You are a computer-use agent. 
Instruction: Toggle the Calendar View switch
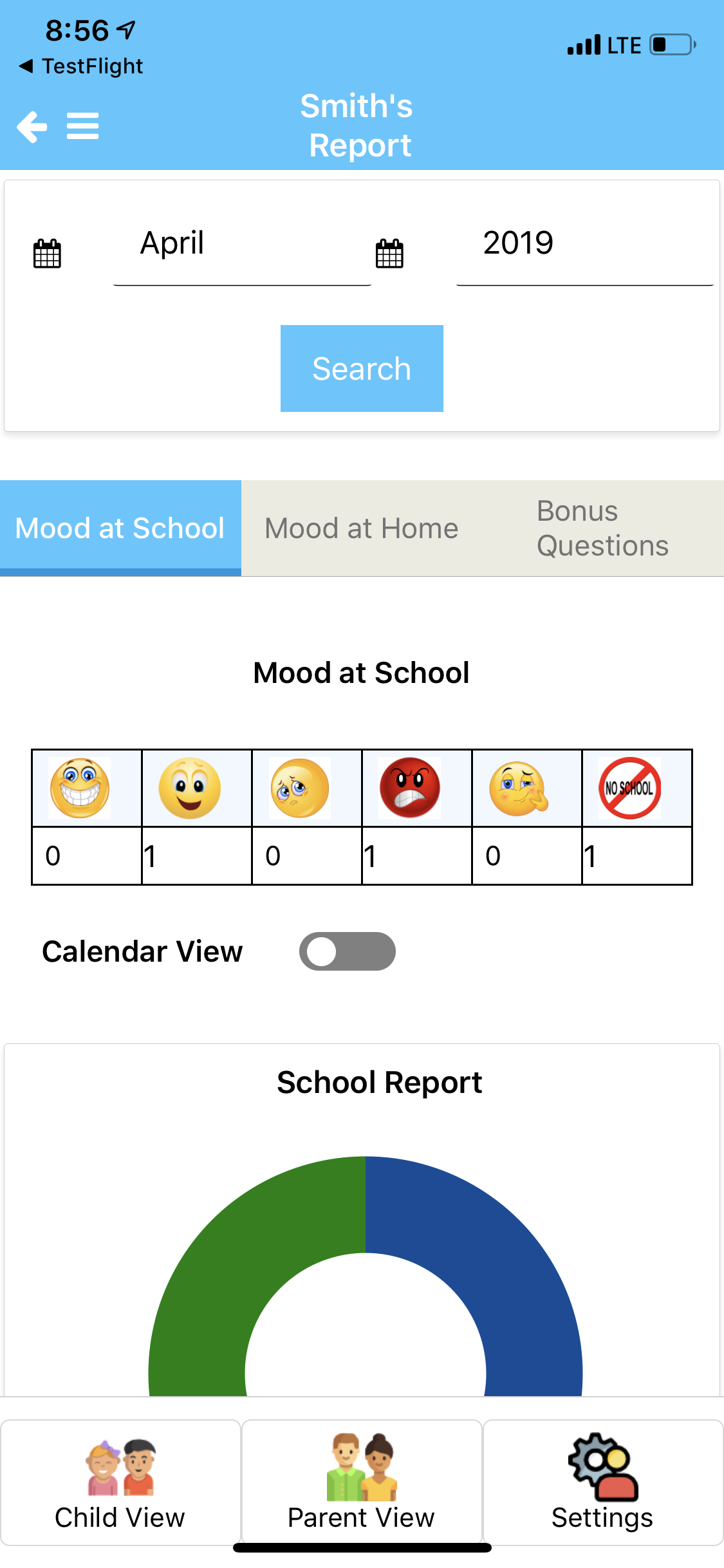(x=347, y=951)
